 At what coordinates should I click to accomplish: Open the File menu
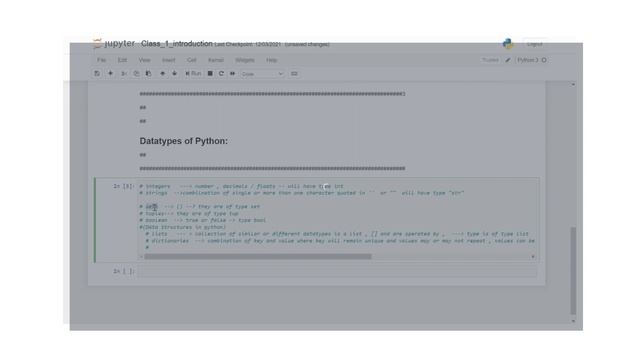[101, 60]
